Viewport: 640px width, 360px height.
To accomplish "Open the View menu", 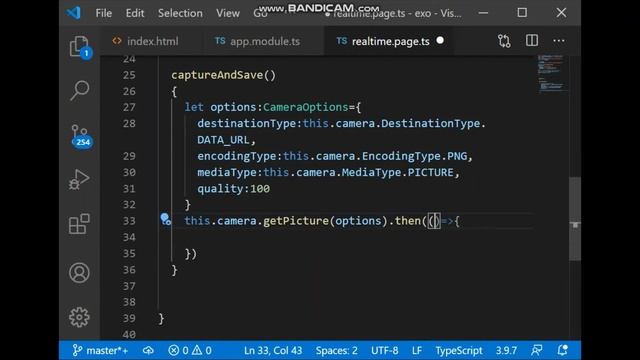I will pyautogui.click(x=228, y=13).
